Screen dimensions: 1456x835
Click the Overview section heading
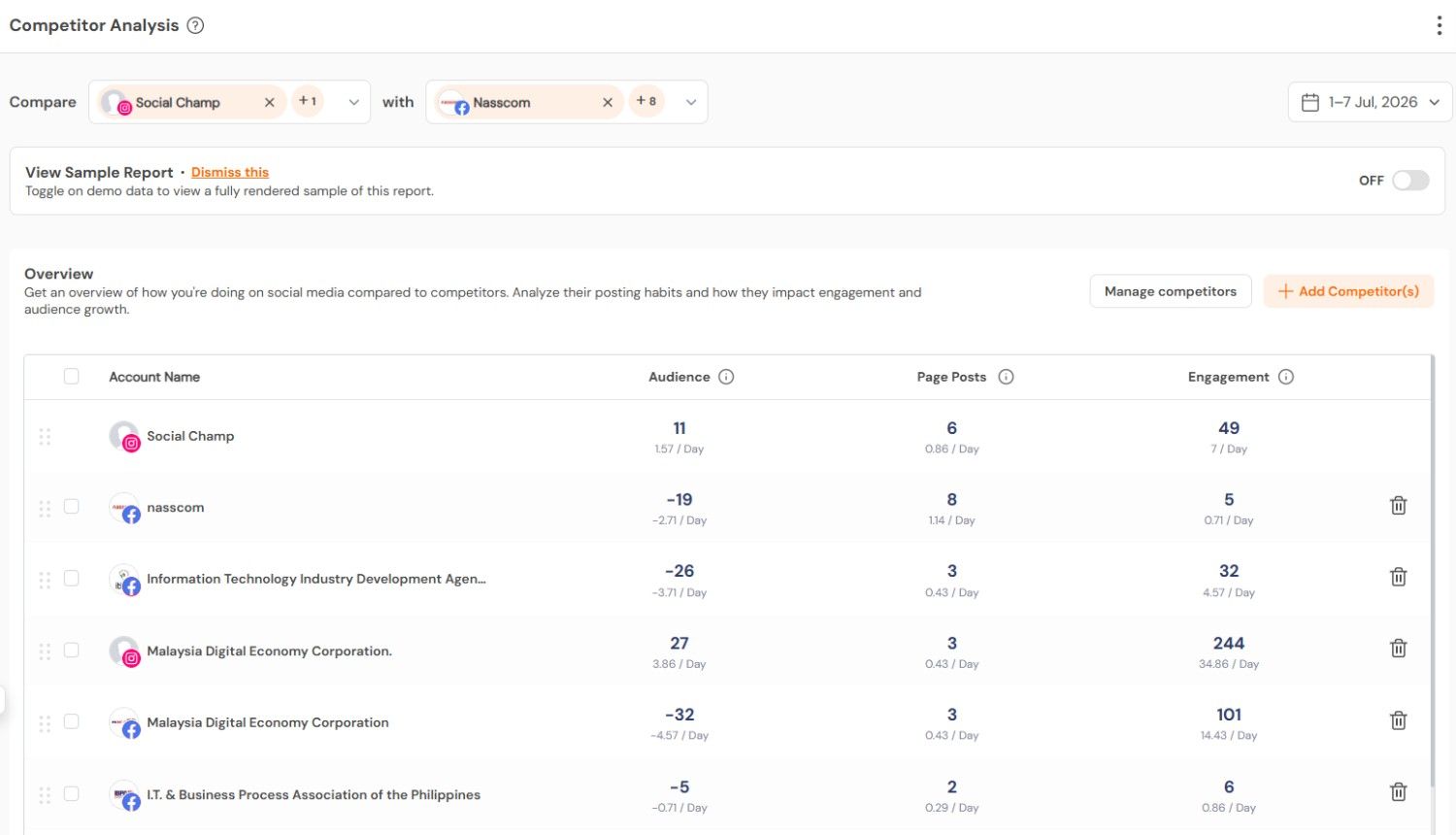(x=59, y=274)
